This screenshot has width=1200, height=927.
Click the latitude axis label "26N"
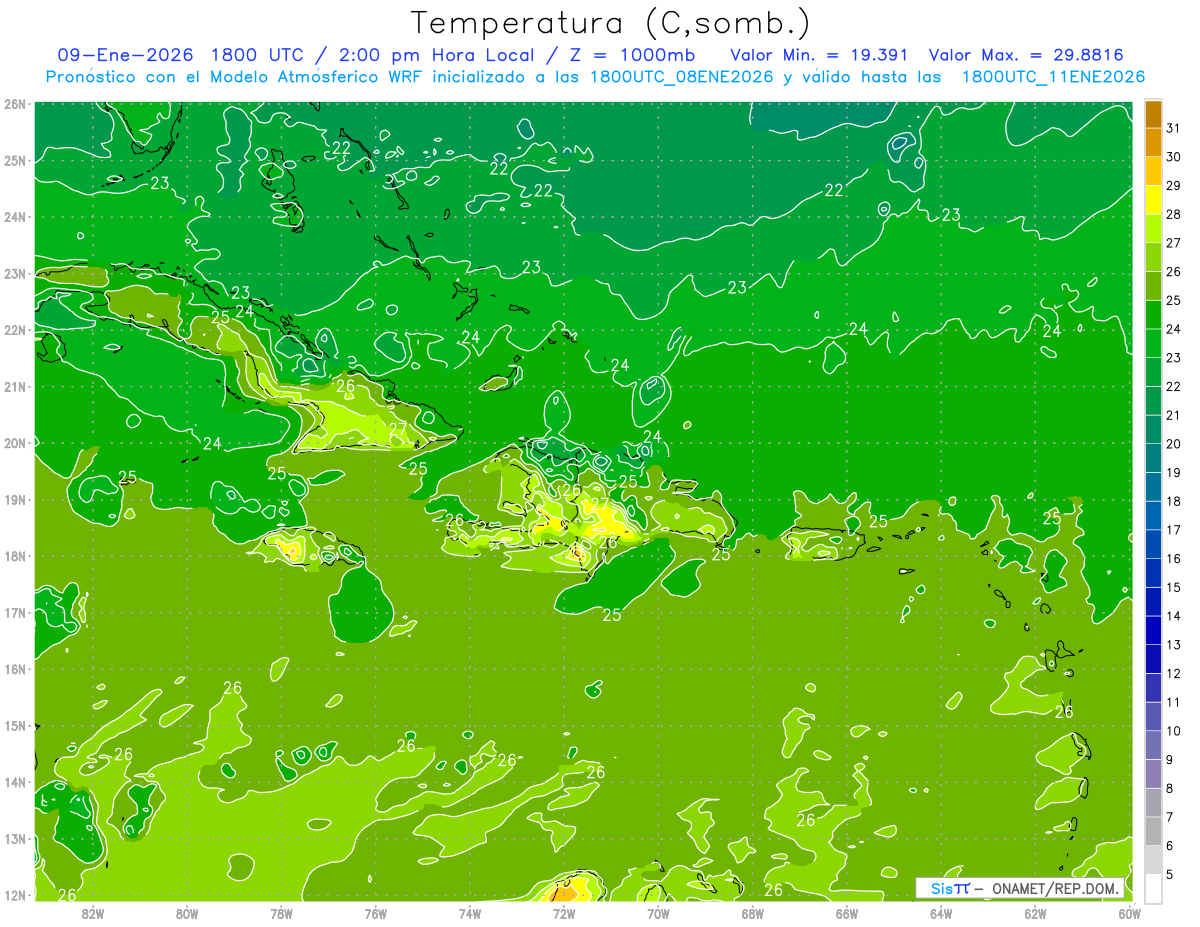tap(15, 104)
